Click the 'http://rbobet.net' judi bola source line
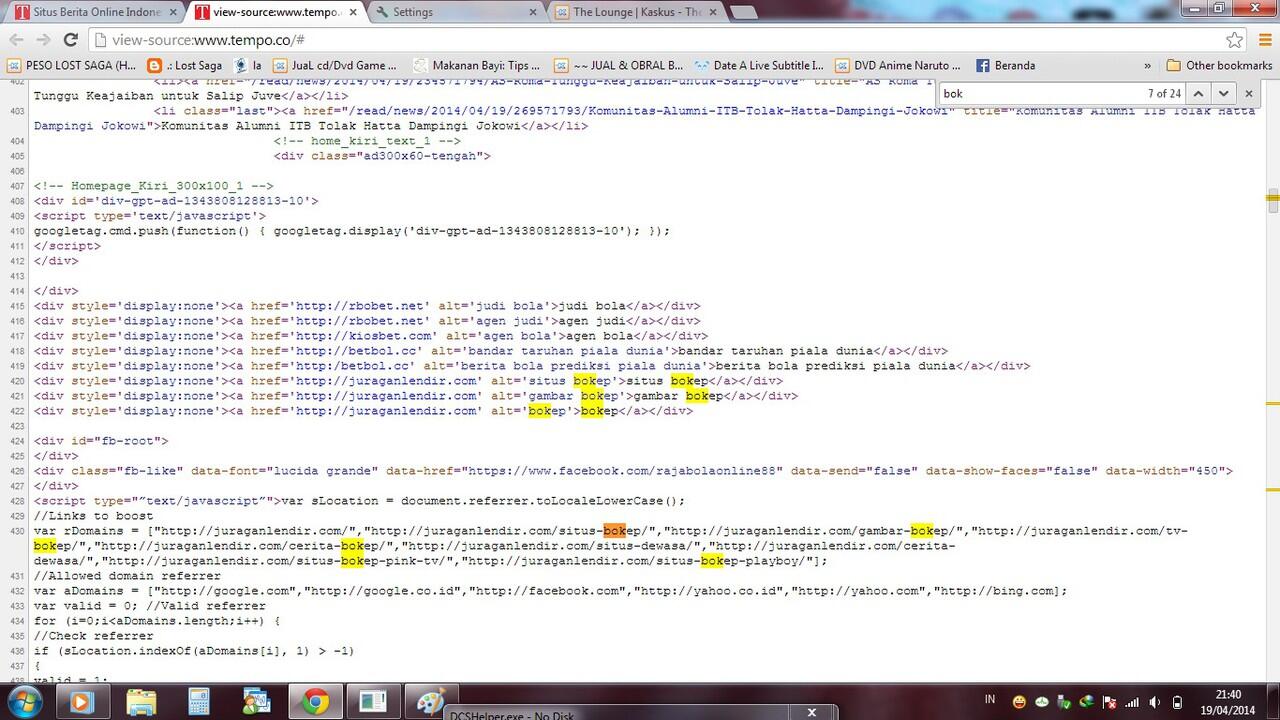The image size is (1280, 720). tap(367, 306)
